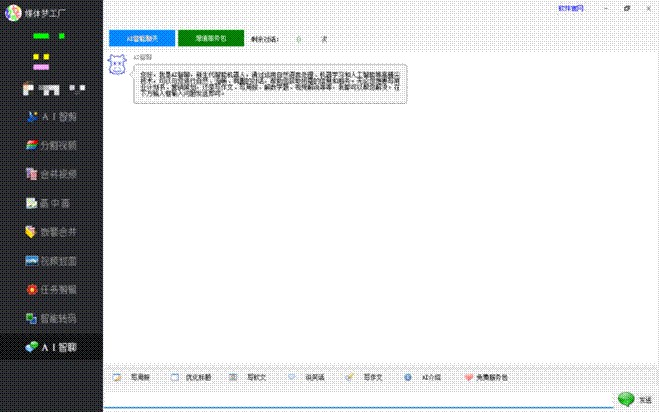Select the highlighted AI智聊 chat item

point(51,347)
